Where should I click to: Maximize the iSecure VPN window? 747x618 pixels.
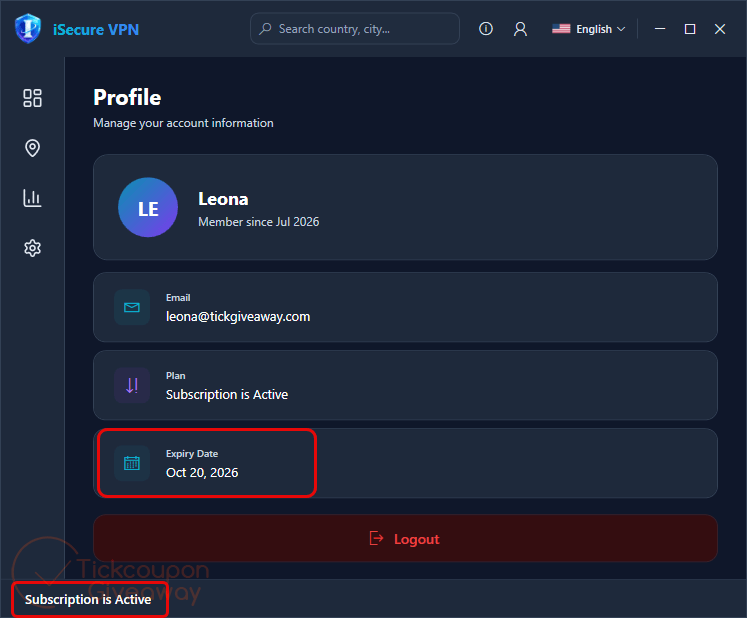point(690,29)
